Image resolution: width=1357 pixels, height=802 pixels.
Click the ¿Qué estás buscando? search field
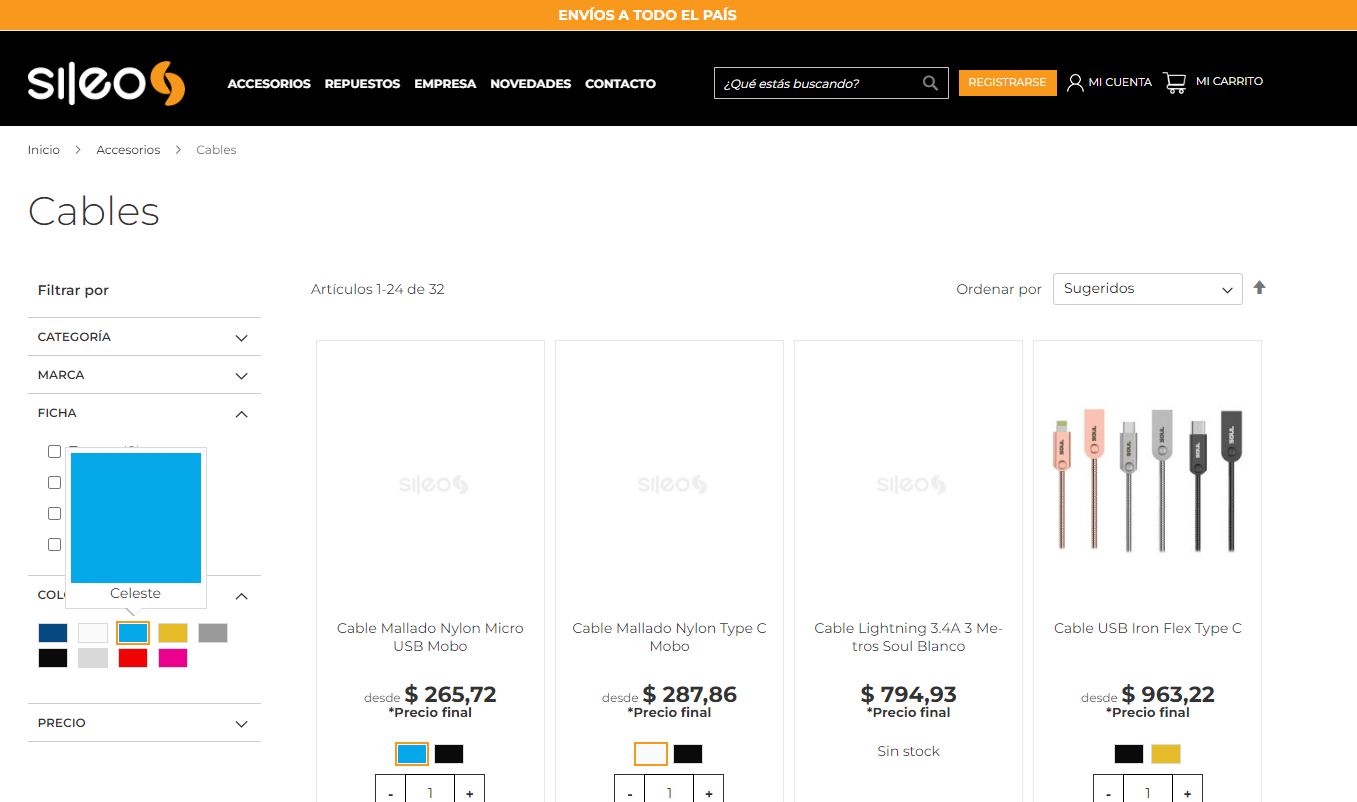[820, 83]
